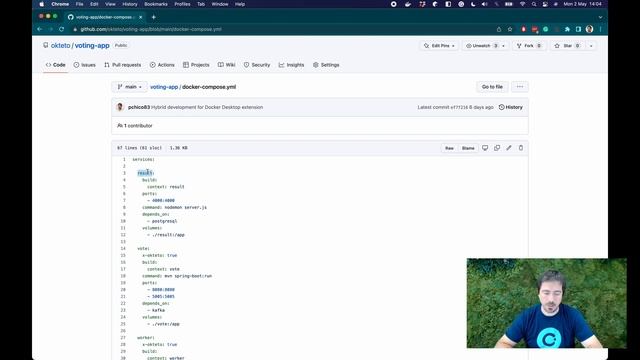Open the voting-app repository title link

pyautogui.click(x=92, y=46)
